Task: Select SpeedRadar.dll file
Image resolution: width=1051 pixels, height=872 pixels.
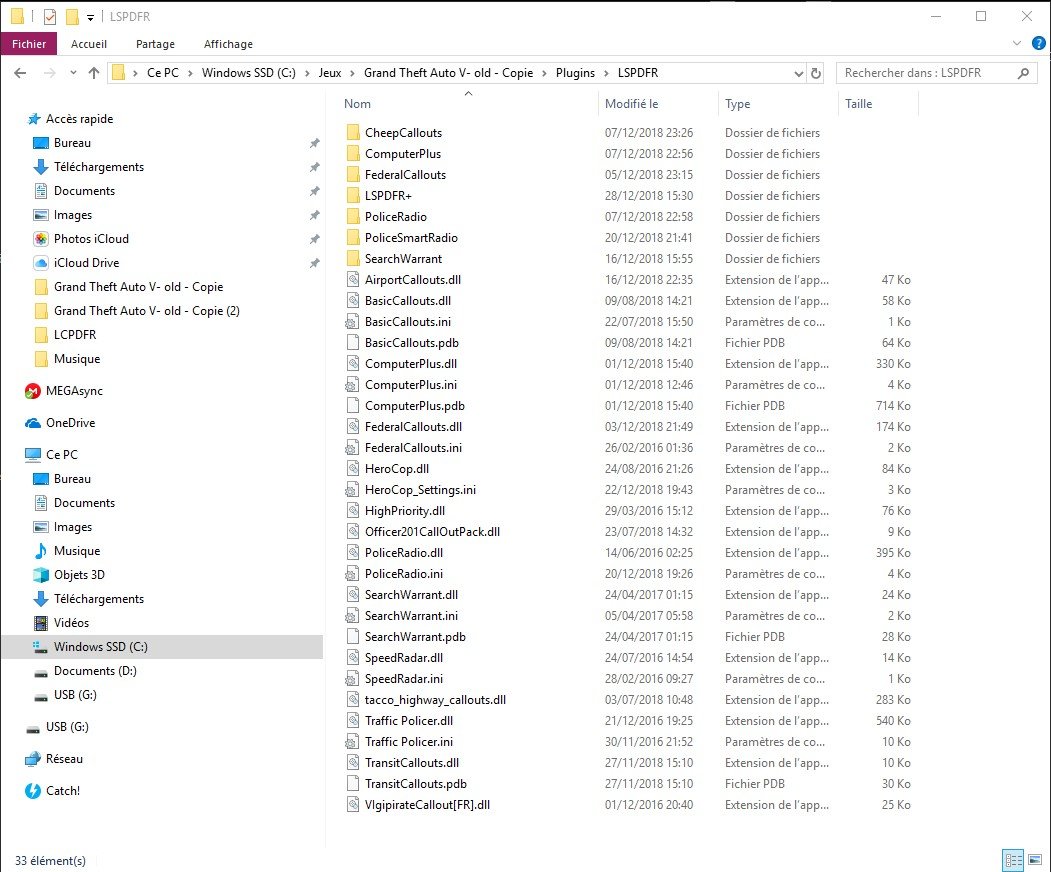Action: coord(404,658)
